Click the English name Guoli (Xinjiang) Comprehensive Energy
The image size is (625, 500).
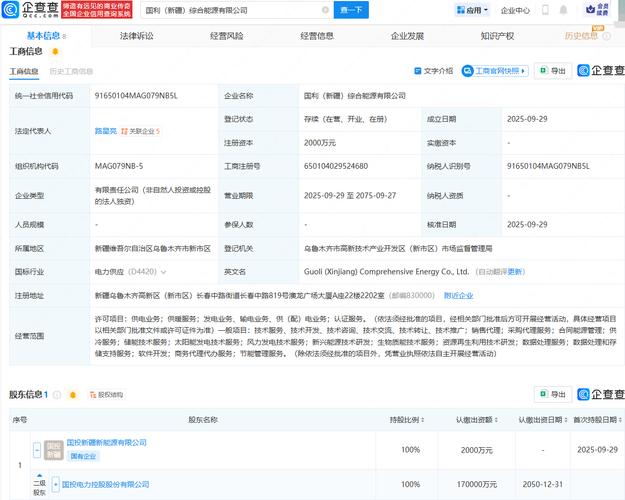(x=386, y=272)
